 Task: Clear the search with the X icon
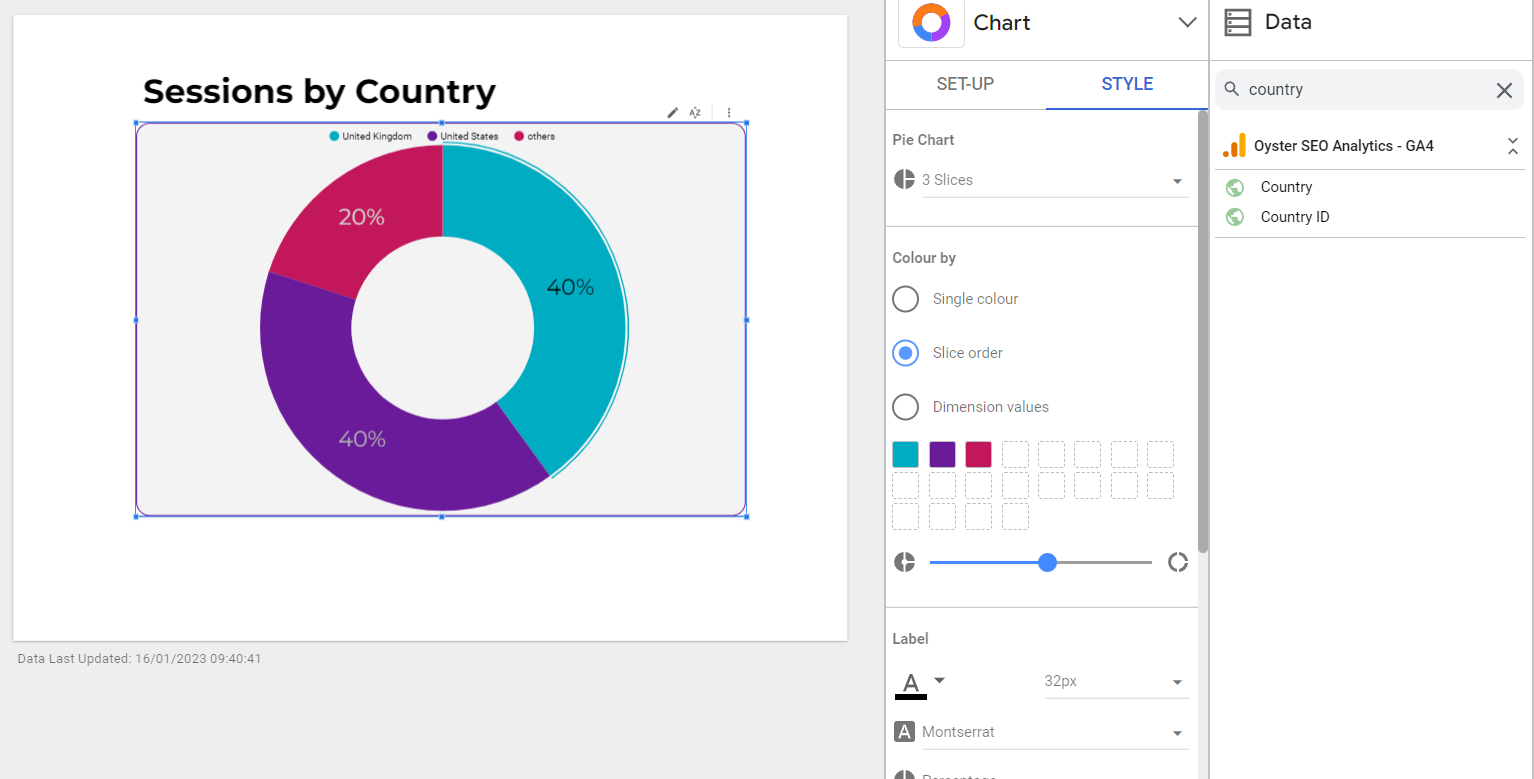point(1504,90)
